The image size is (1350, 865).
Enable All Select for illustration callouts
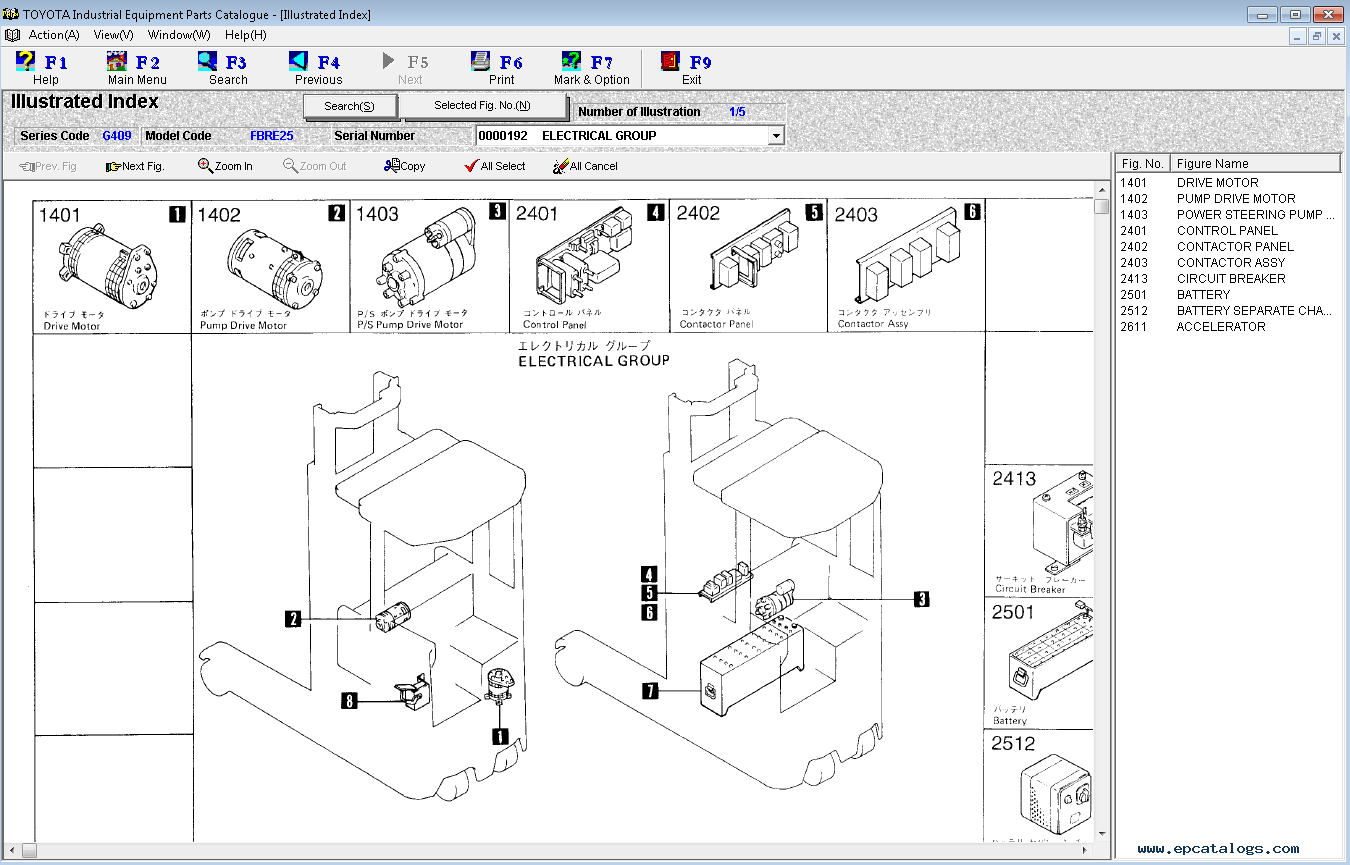tap(495, 166)
